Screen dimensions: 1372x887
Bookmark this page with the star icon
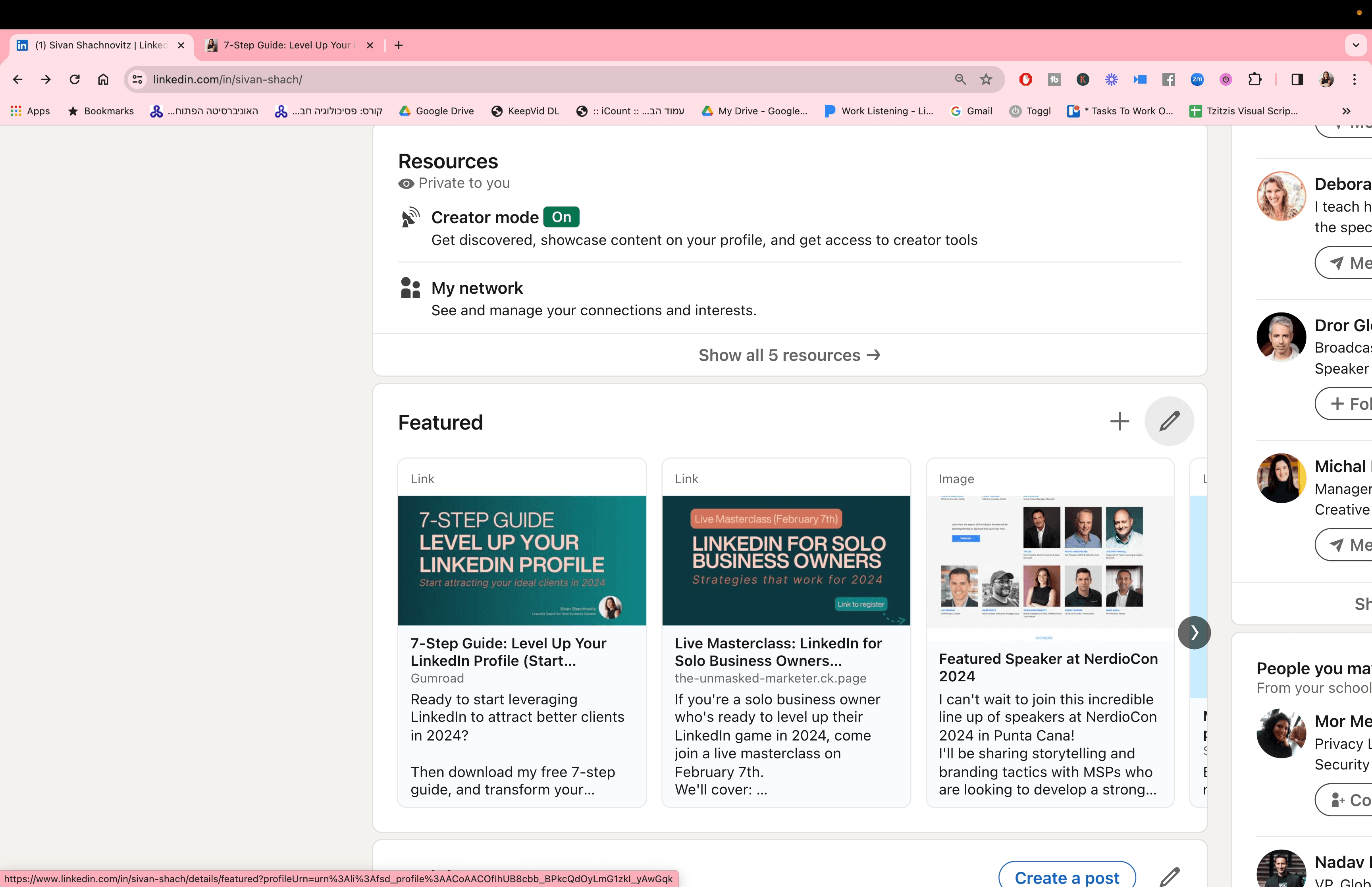pos(986,79)
